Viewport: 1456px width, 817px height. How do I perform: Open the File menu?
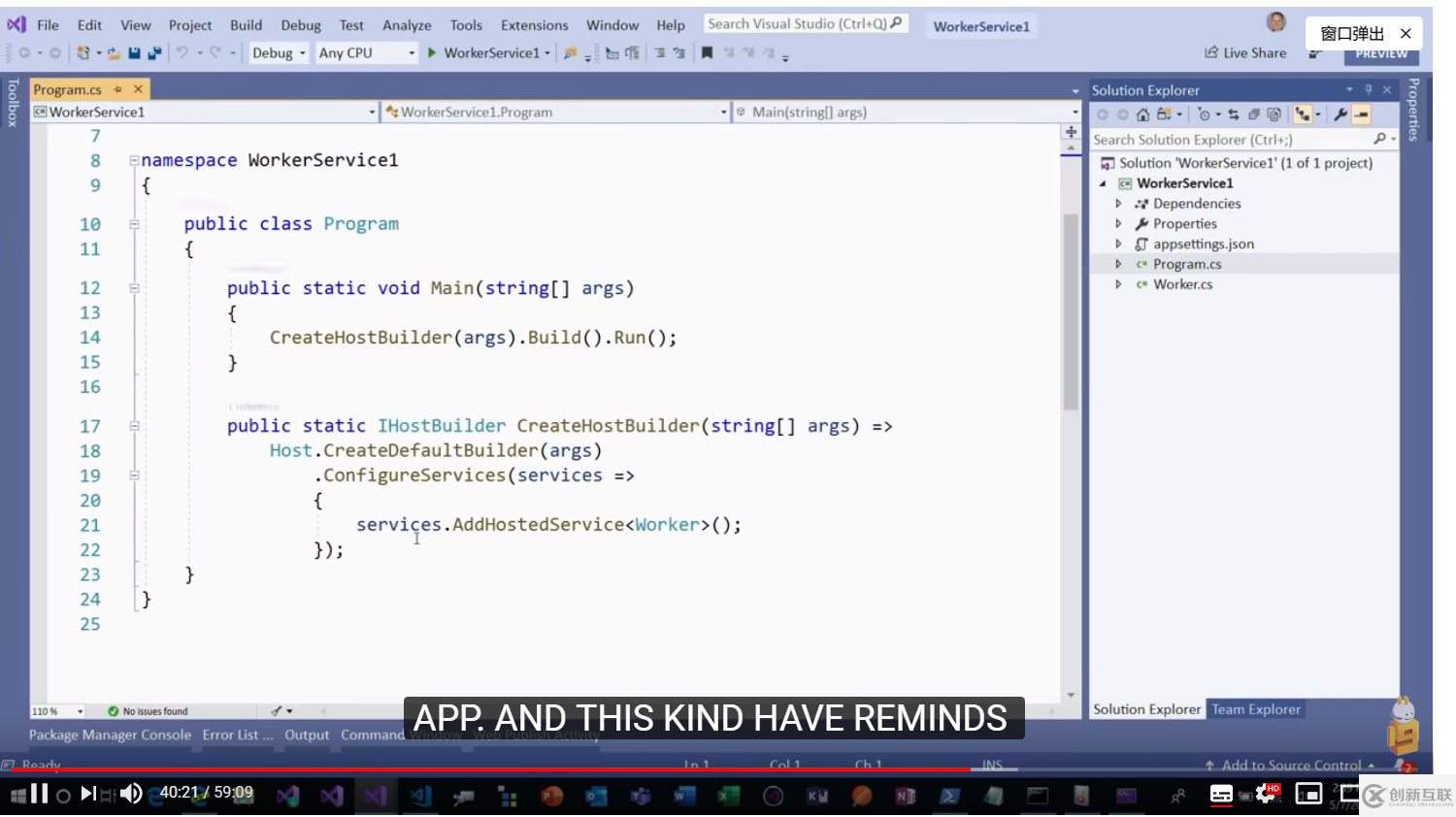coord(48,25)
